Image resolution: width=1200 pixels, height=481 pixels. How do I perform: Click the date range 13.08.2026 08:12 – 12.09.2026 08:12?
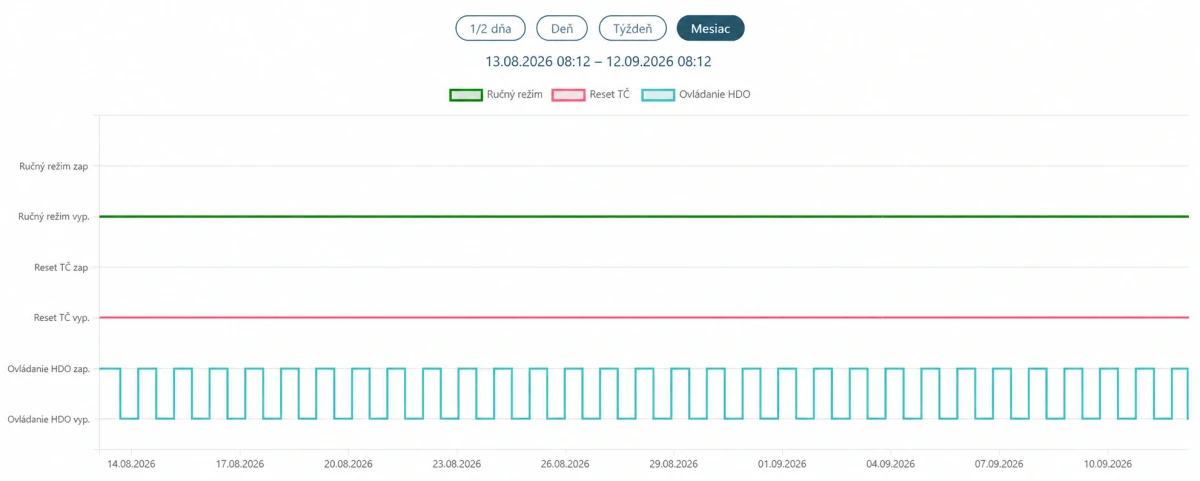pyautogui.click(x=598, y=62)
